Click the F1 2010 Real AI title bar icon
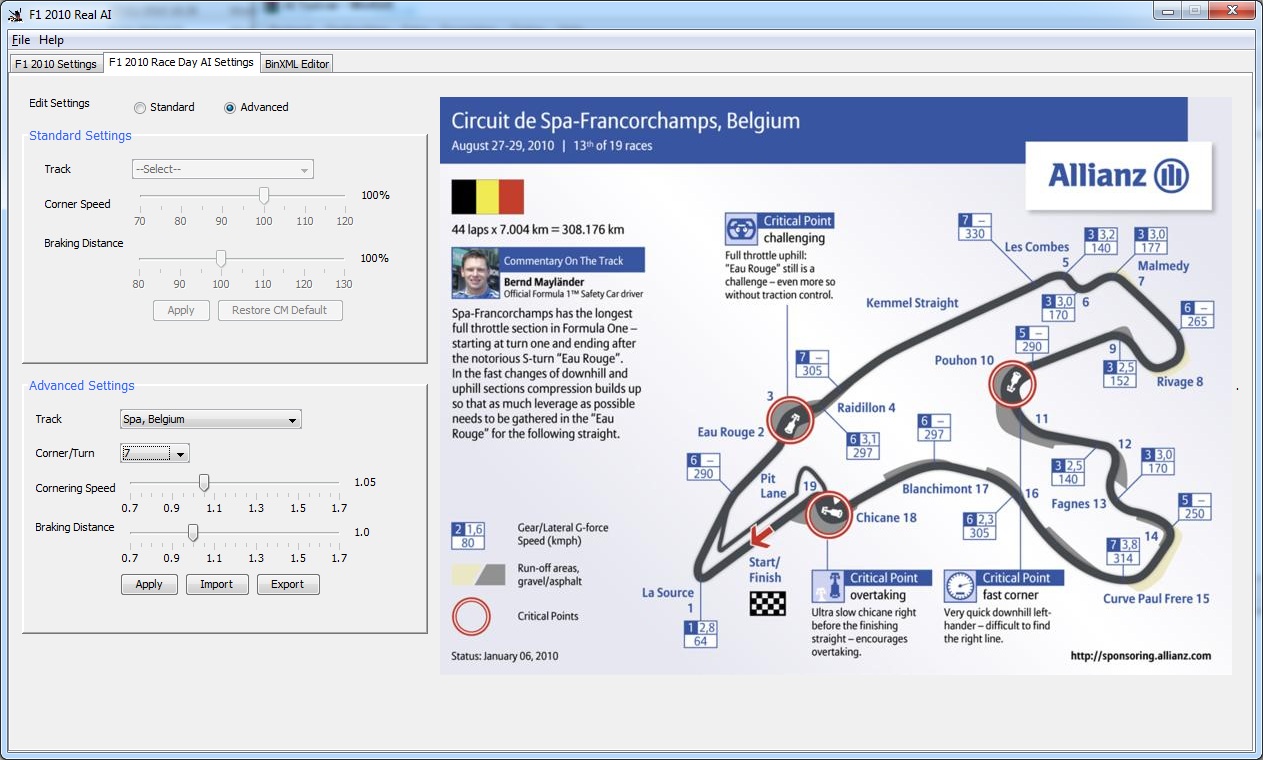Viewport: 1263px width, 760px height. pos(16,13)
